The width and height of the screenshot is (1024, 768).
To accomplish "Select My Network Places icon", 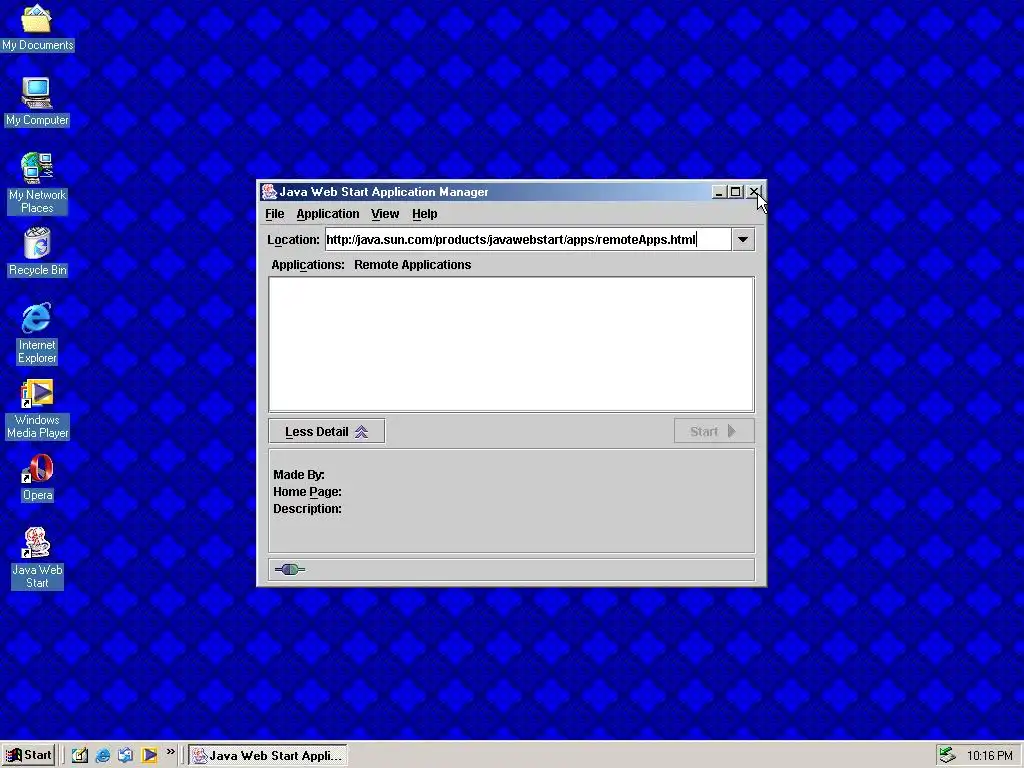I will point(37,183).
